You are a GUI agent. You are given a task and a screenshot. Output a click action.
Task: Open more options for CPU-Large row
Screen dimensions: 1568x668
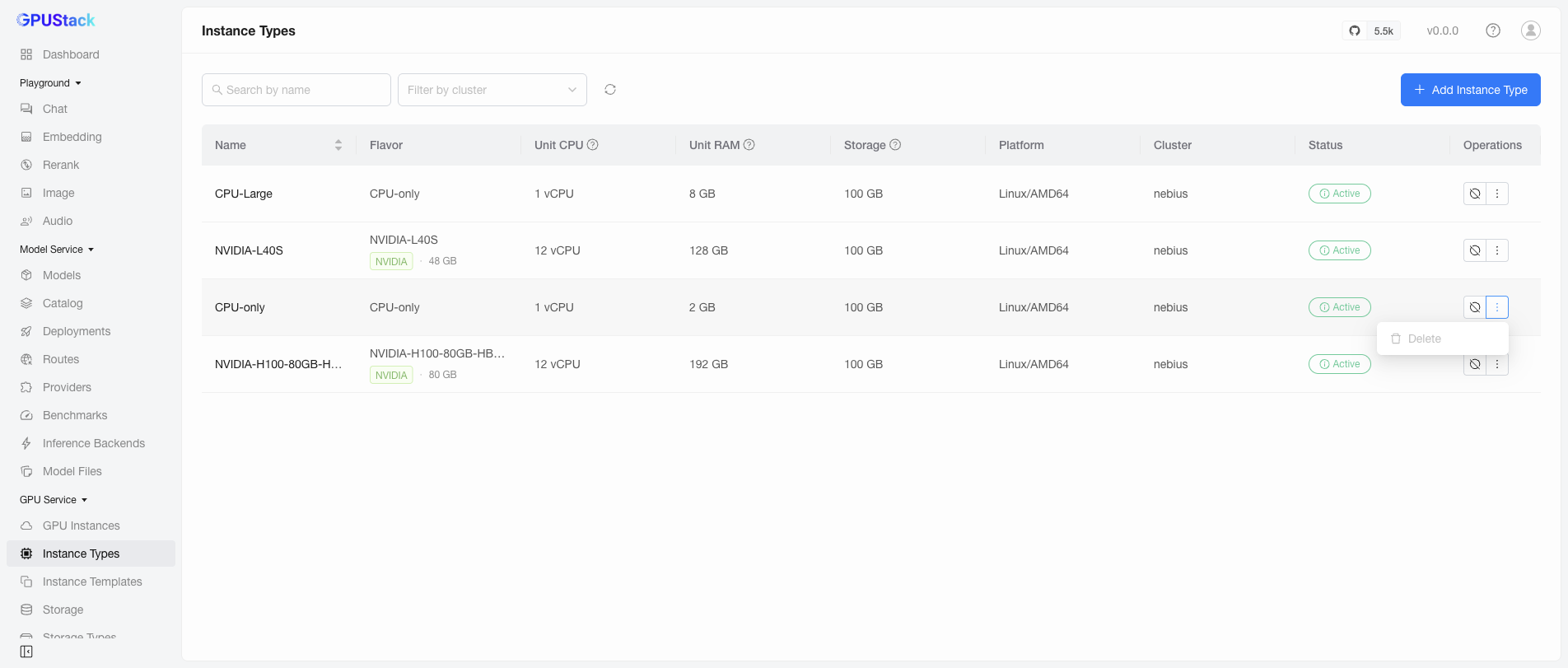1497,194
